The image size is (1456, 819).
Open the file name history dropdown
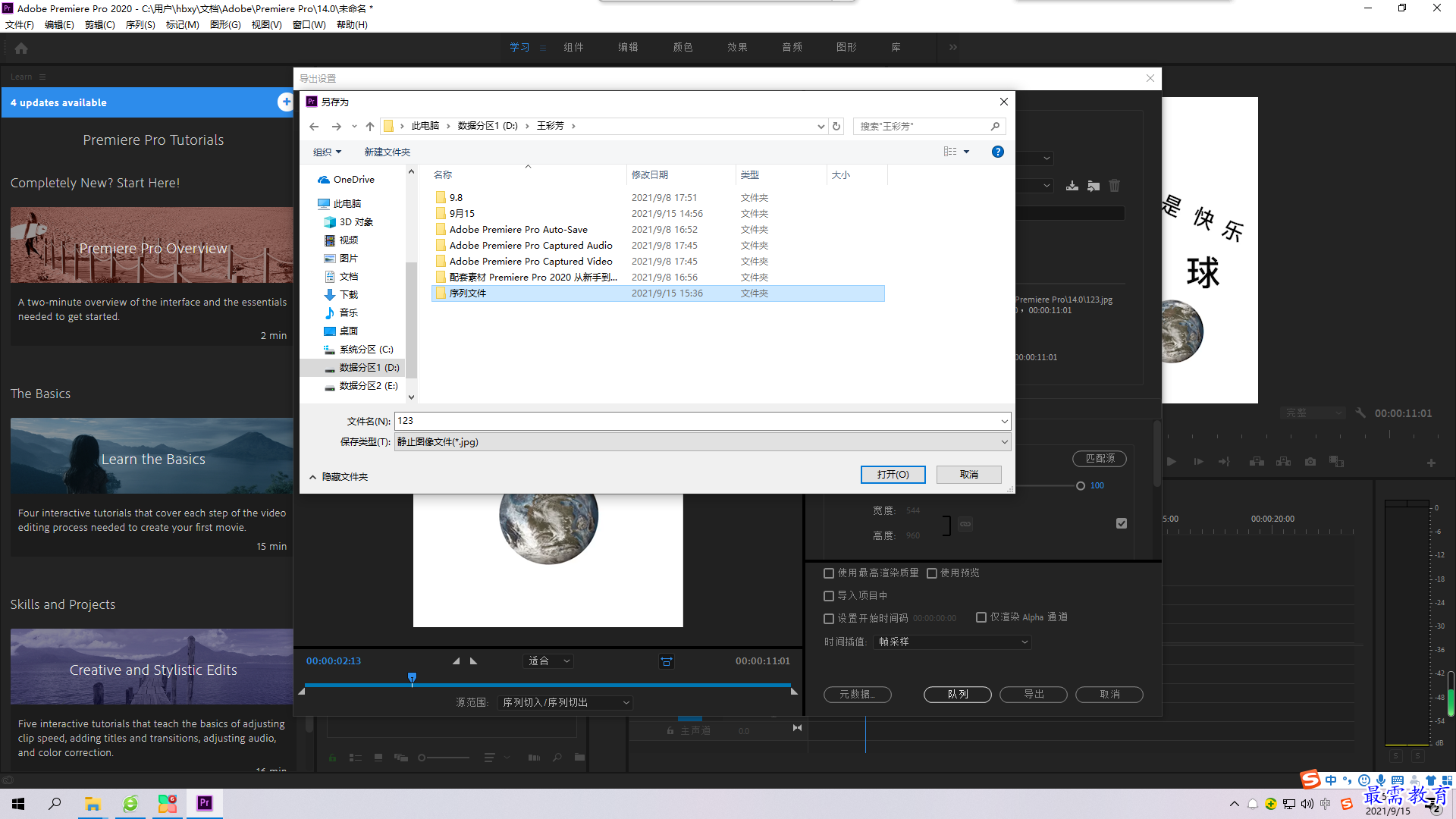click(1004, 421)
